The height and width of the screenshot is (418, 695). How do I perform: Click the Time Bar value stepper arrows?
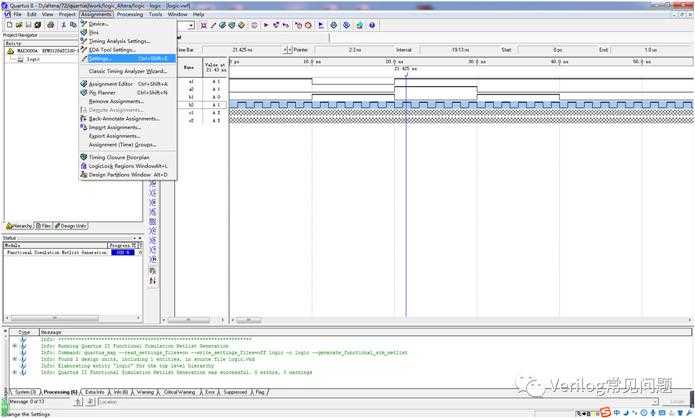[288, 50]
